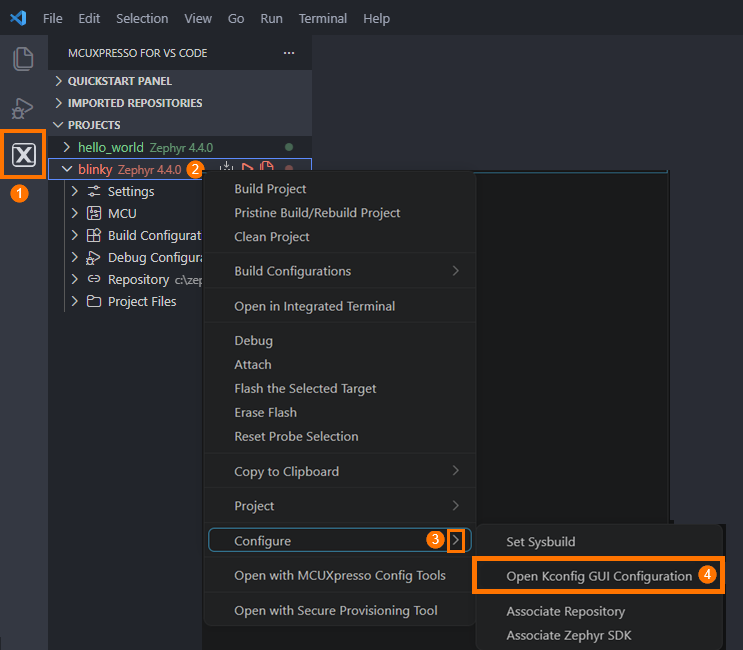Click the copy files icon on blinky row
Screen dimensions: 743x650
click(267, 167)
